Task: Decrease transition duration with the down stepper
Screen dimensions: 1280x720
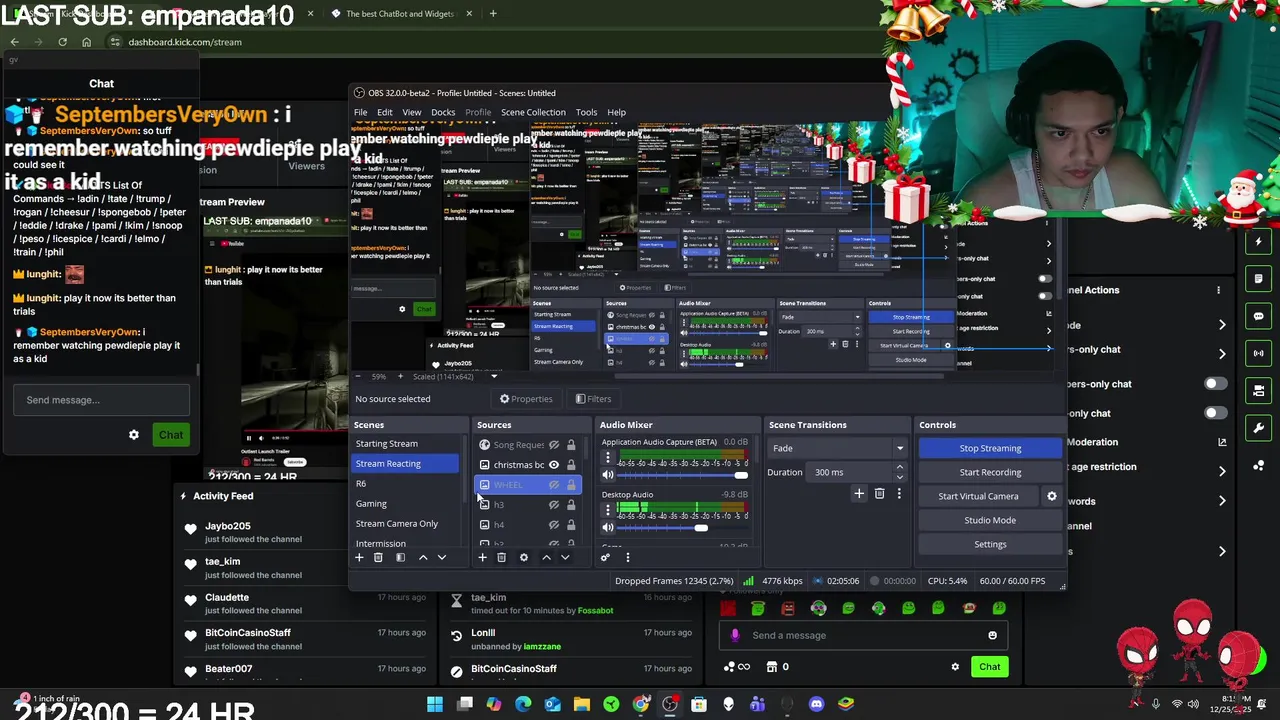Action: pyautogui.click(x=899, y=477)
